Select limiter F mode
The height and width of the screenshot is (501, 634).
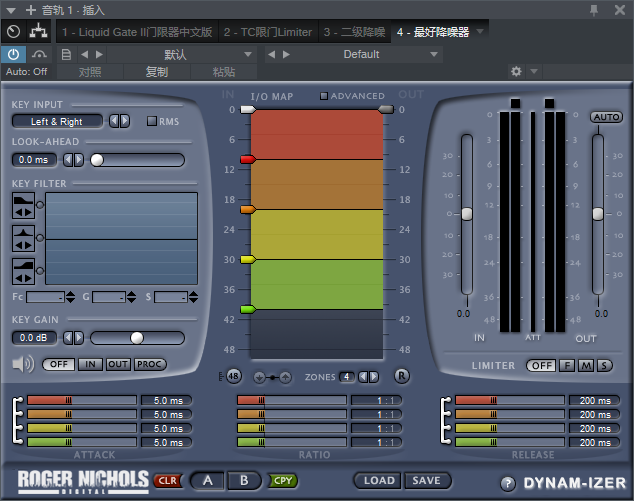tap(567, 366)
